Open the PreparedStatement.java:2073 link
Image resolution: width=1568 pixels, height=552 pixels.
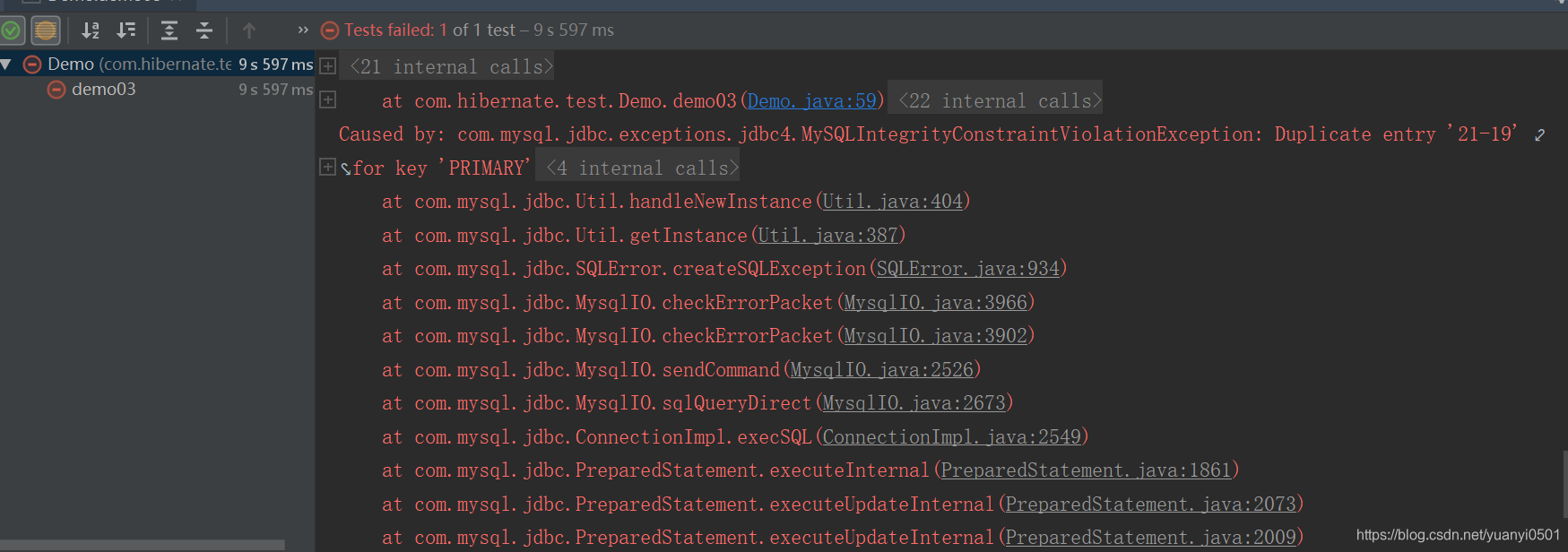point(1150,505)
